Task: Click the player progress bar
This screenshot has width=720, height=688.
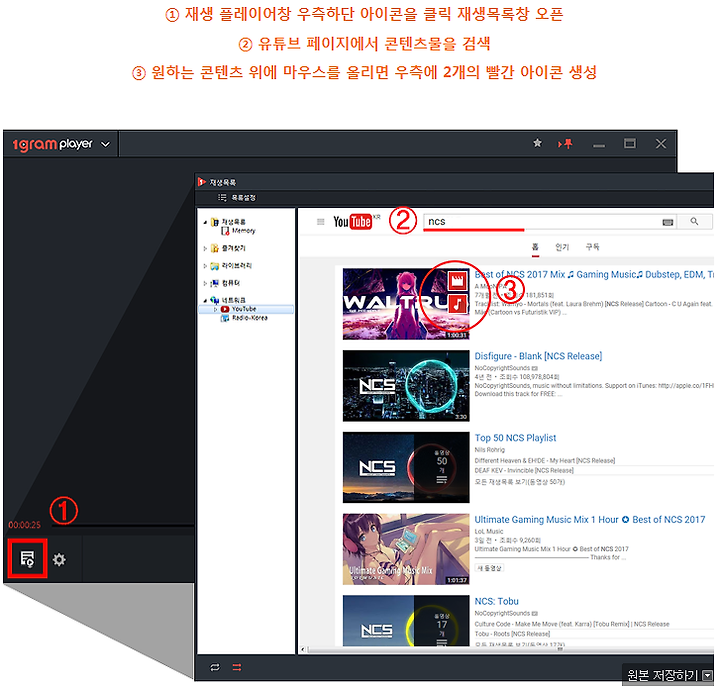Action: pos(123,525)
